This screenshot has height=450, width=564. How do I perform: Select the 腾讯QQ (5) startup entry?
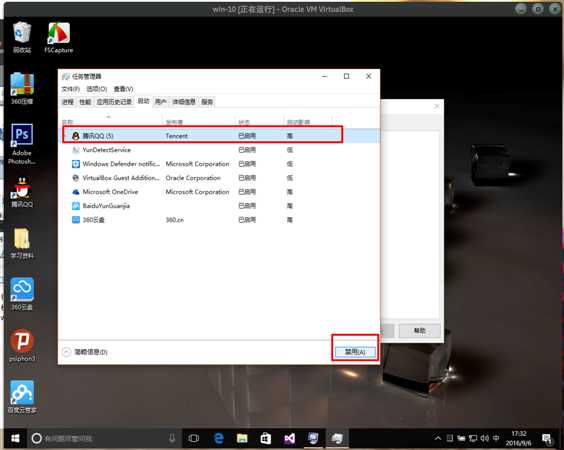(x=220, y=136)
